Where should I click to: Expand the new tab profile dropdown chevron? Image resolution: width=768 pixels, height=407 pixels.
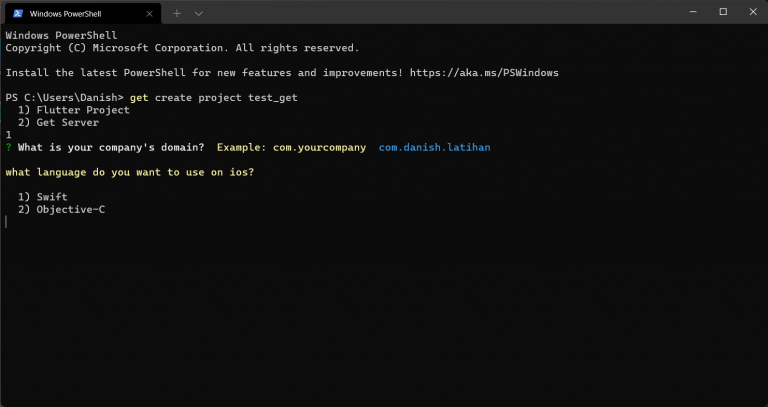tap(199, 13)
